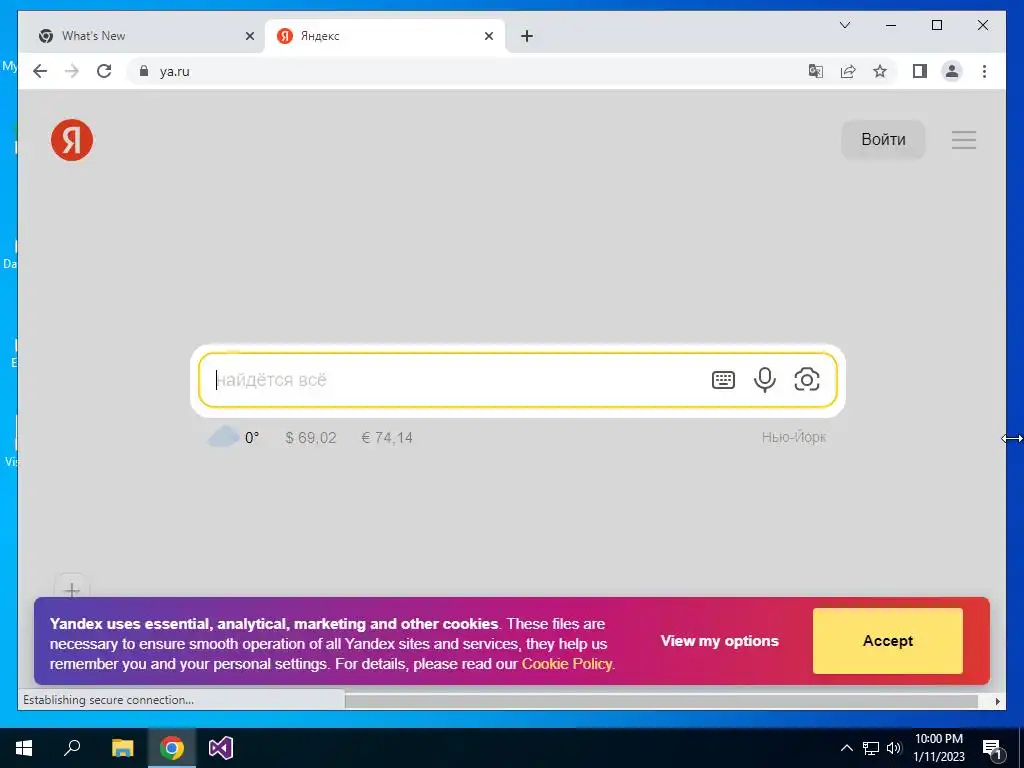Image resolution: width=1024 pixels, height=768 pixels.
Task: Expand the tab search chevron
Action: pyautogui.click(x=844, y=25)
